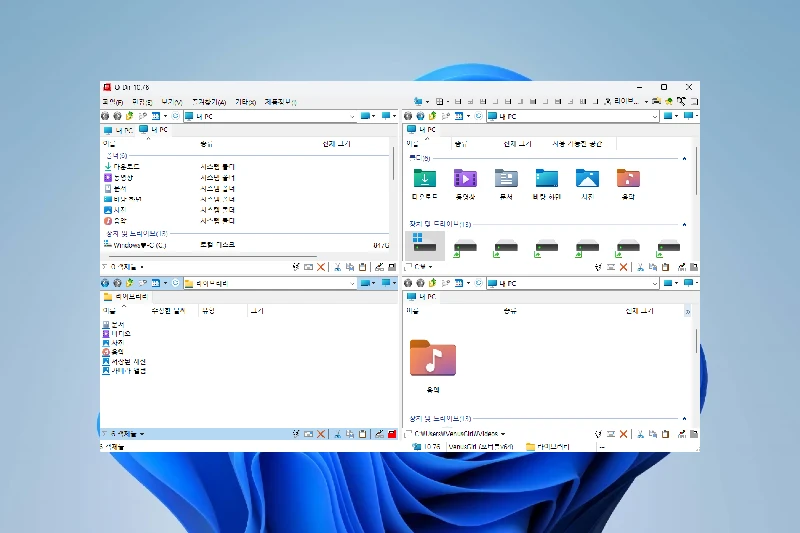The image size is (800, 533).
Task: Open the 기타(X) menu
Action: click(245, 102)
